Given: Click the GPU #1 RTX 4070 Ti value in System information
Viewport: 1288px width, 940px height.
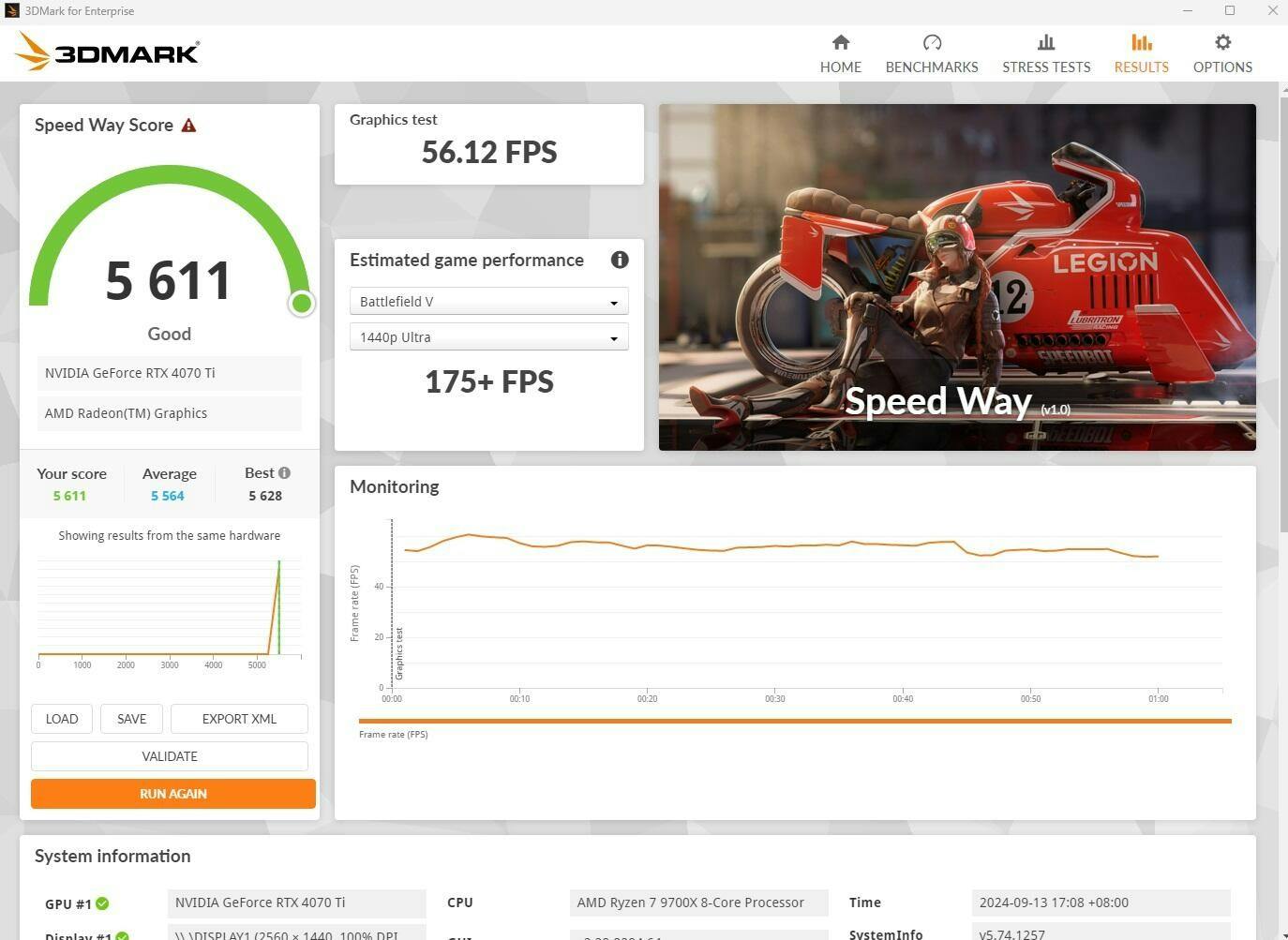Looking at the screenshot, I should click(297, 903).
